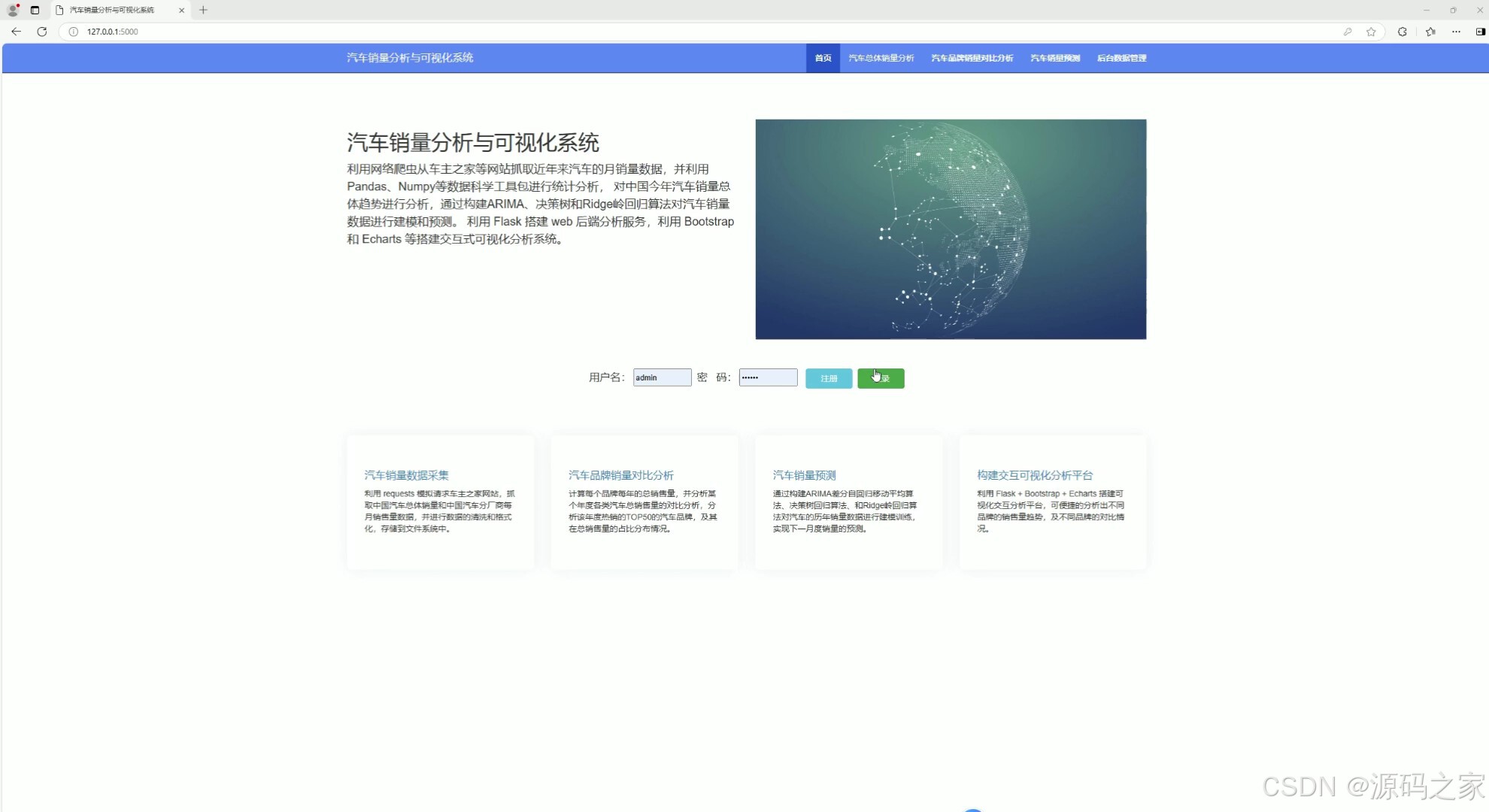Switch to 汽车总体销量分析 navigation tab
The image size is (1489, 812).
point(881,58)
